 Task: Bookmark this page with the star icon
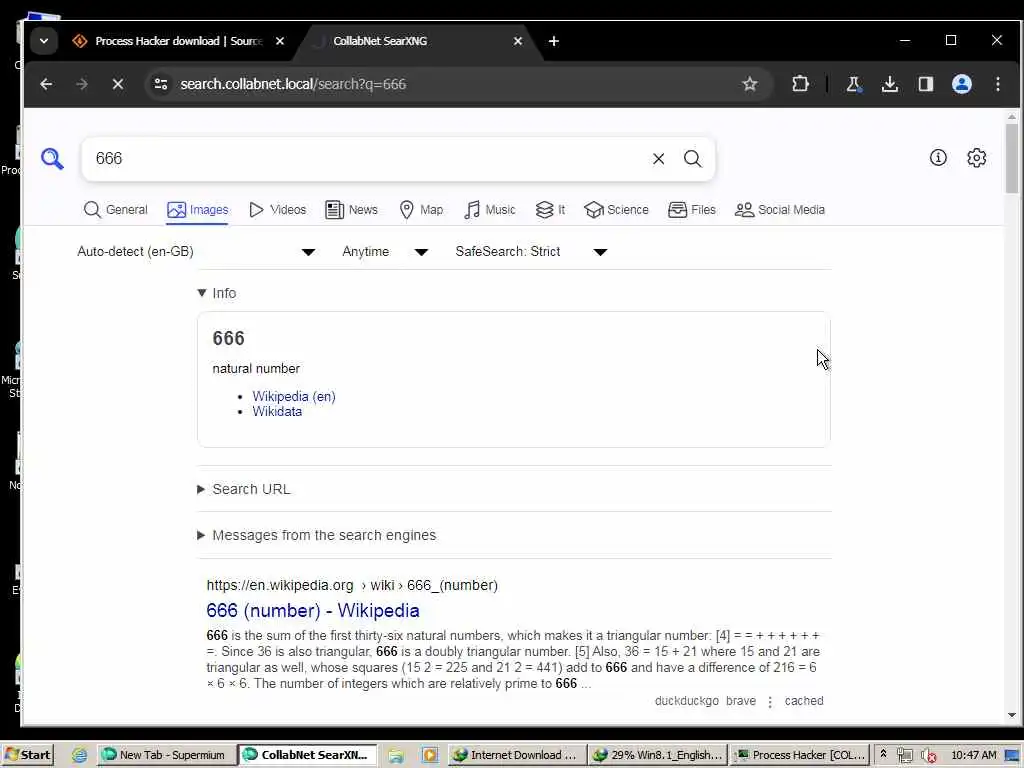pyautogui.click(x=750, y=84)
